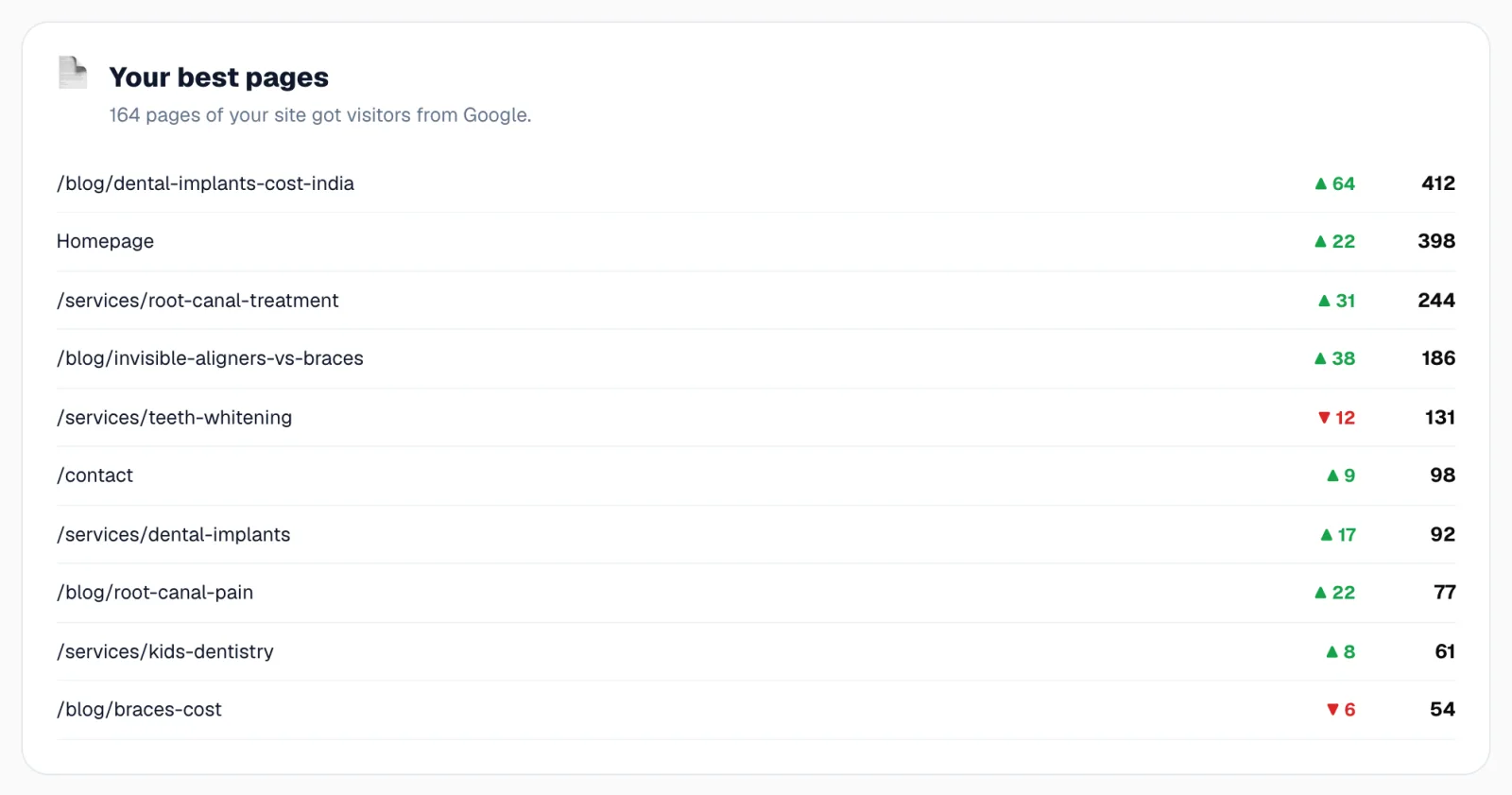1512x795 pixels.
Task: Click the red down 12 change value
Action: coord(1336,418)
